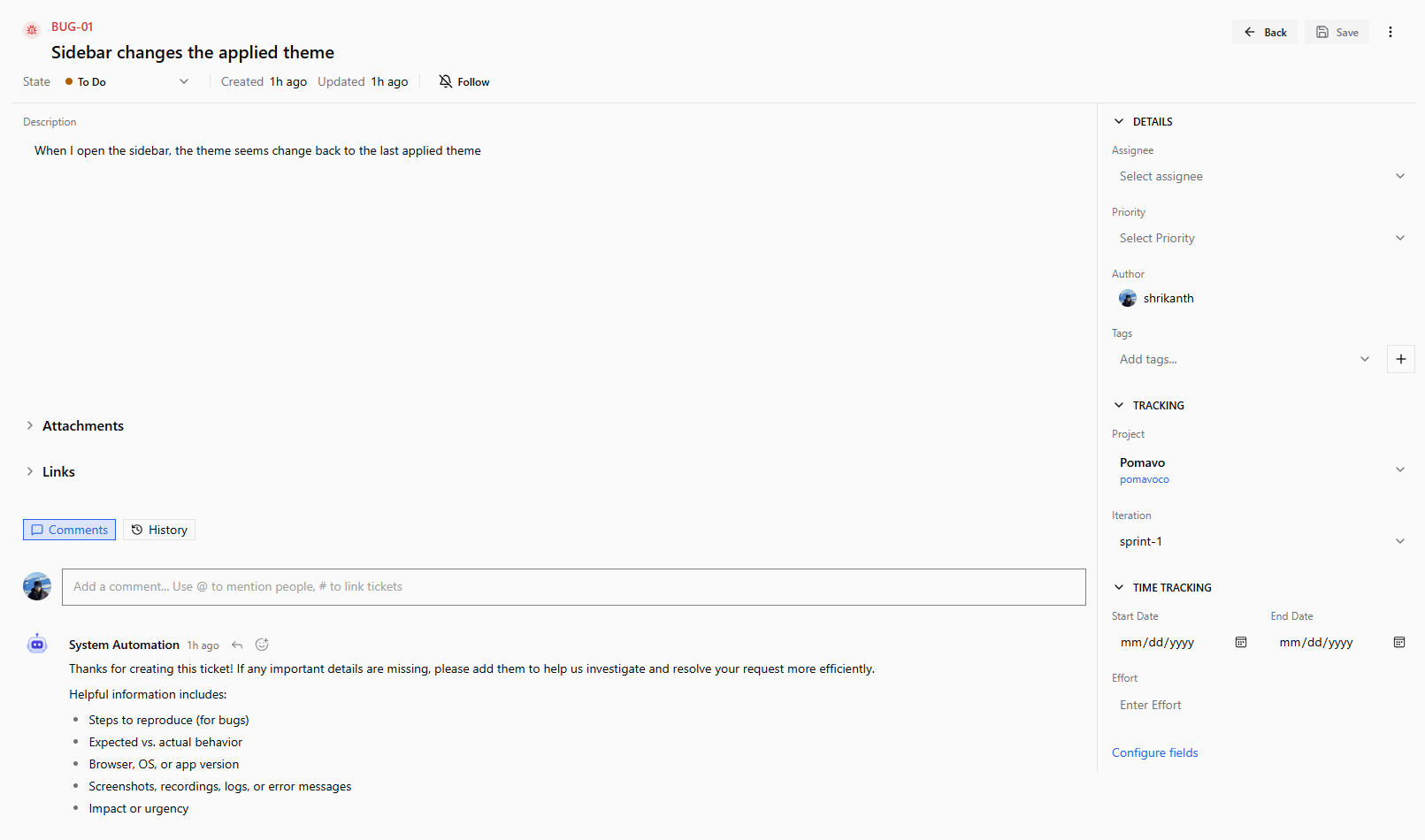Click the Back button
This screenshot has height=840, width=1425.
1265,32
